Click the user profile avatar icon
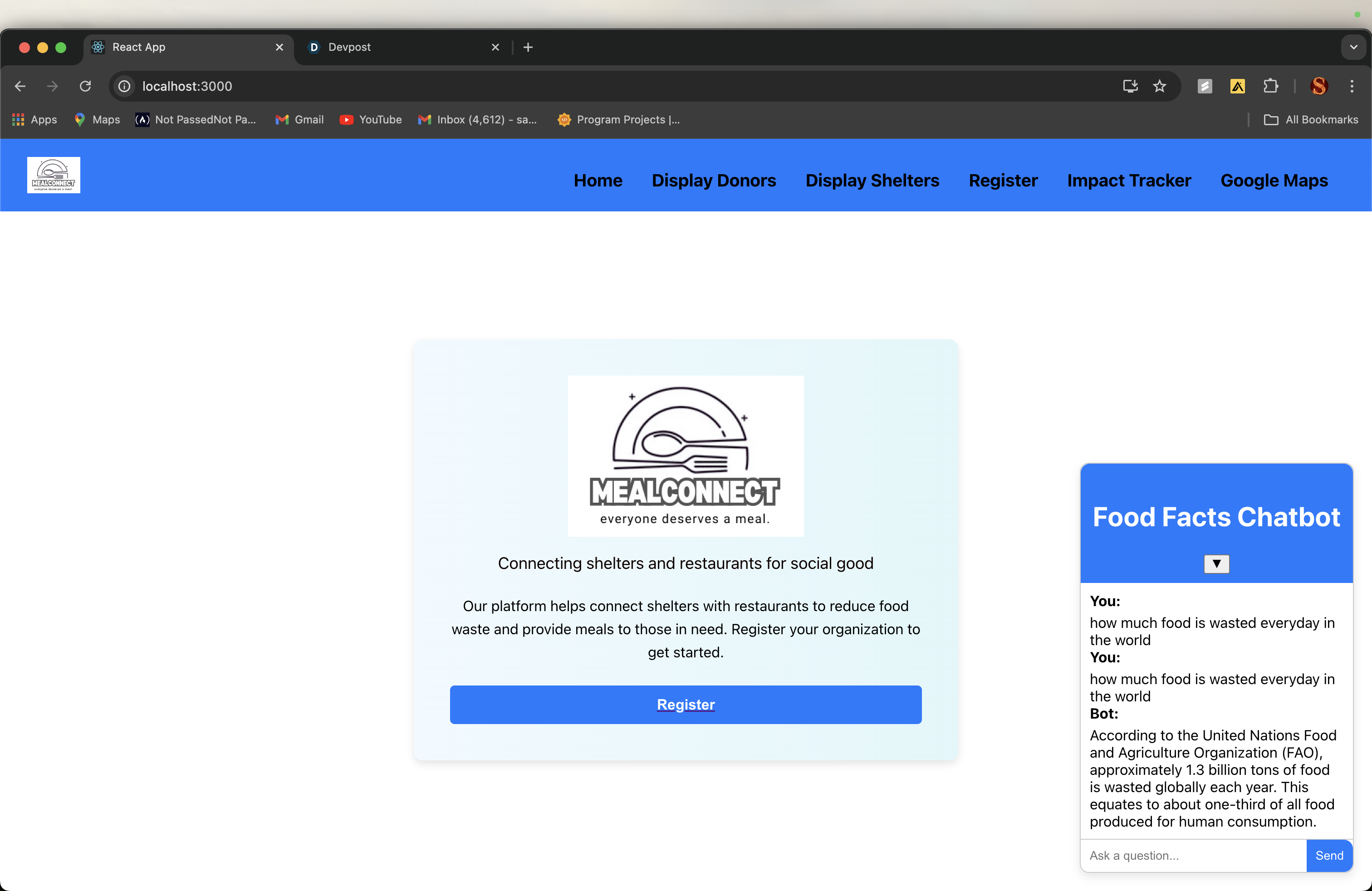1372x891 pixels. point(1319,87)
